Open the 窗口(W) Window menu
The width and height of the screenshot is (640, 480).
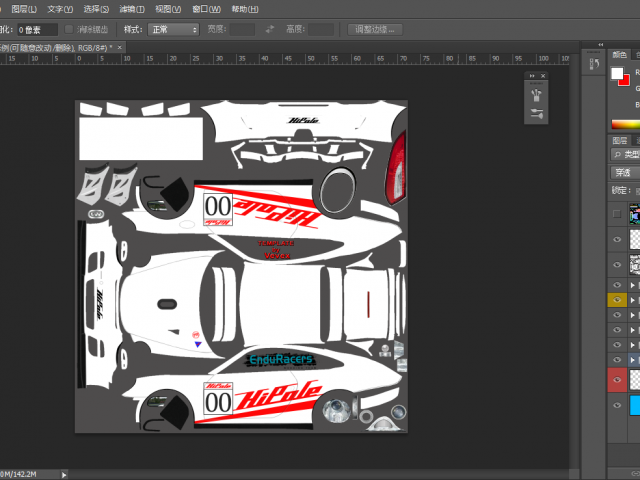click(206, 9)
